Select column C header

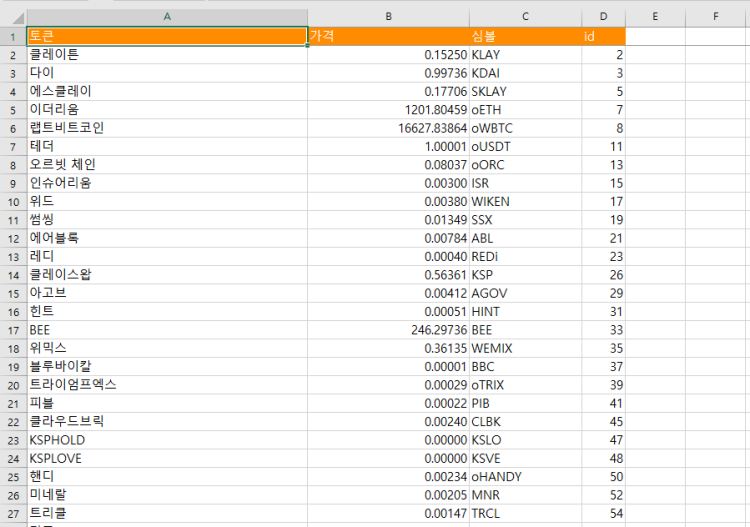click(525, 17)
